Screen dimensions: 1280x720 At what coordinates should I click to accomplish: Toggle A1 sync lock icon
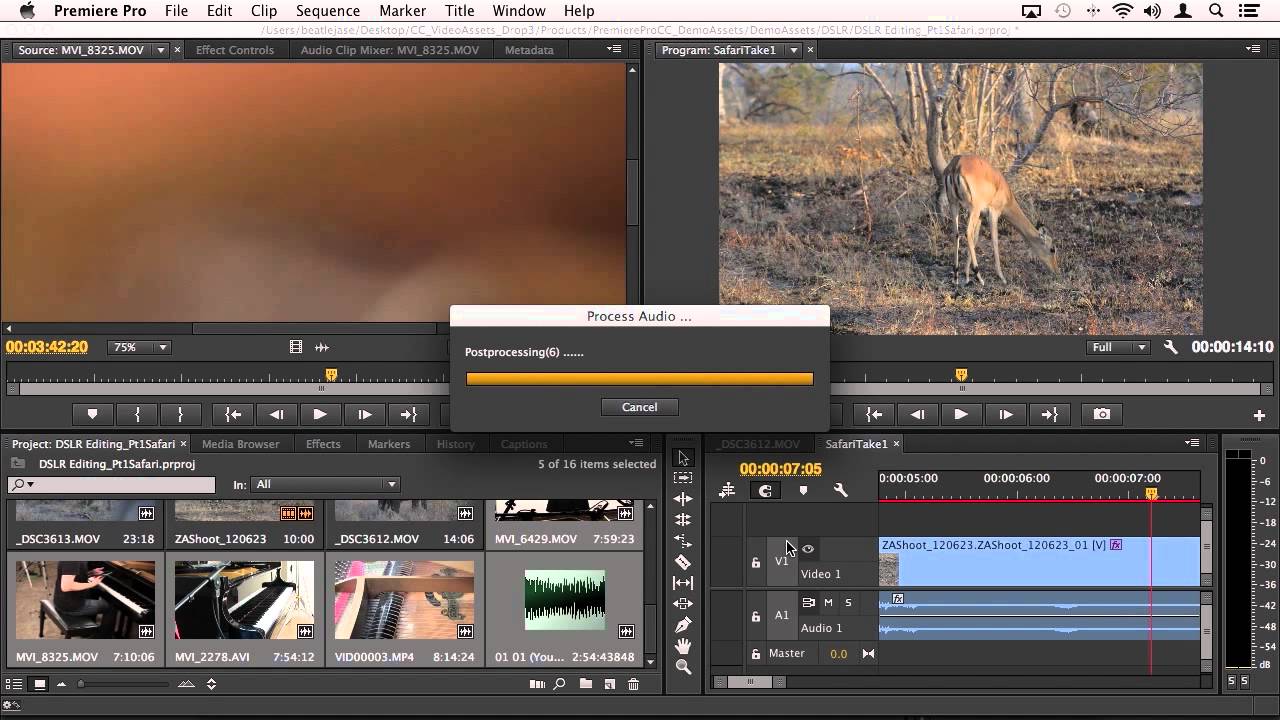[808, 602]
